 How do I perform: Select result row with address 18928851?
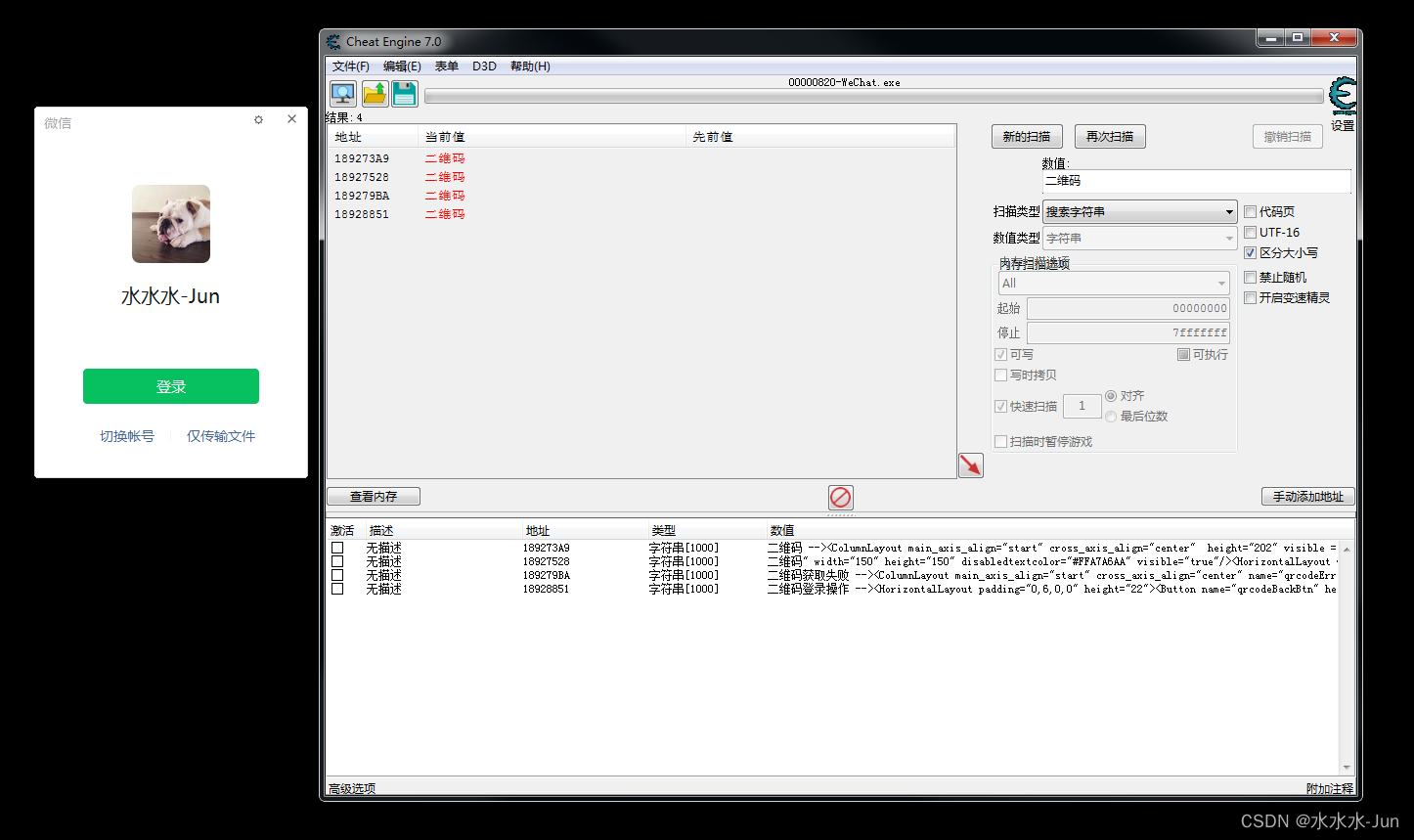[641, 214]
